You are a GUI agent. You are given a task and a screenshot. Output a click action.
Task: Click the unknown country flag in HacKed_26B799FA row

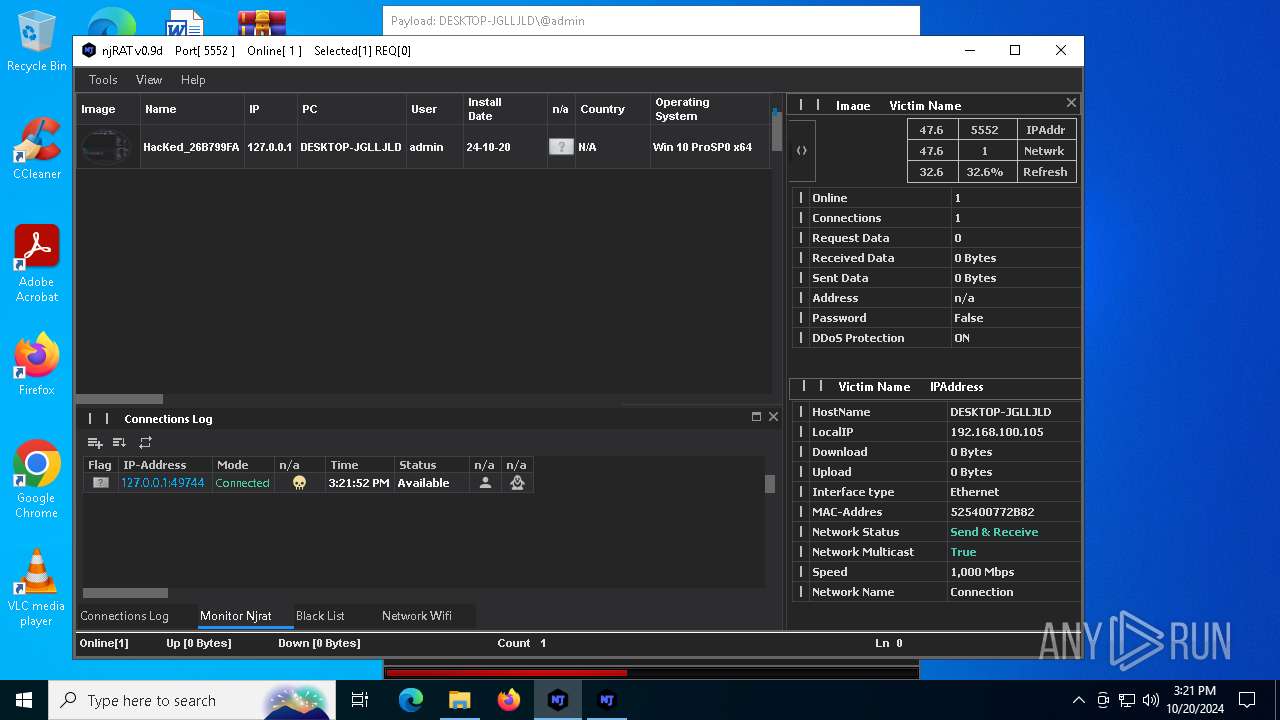point(561,147)
